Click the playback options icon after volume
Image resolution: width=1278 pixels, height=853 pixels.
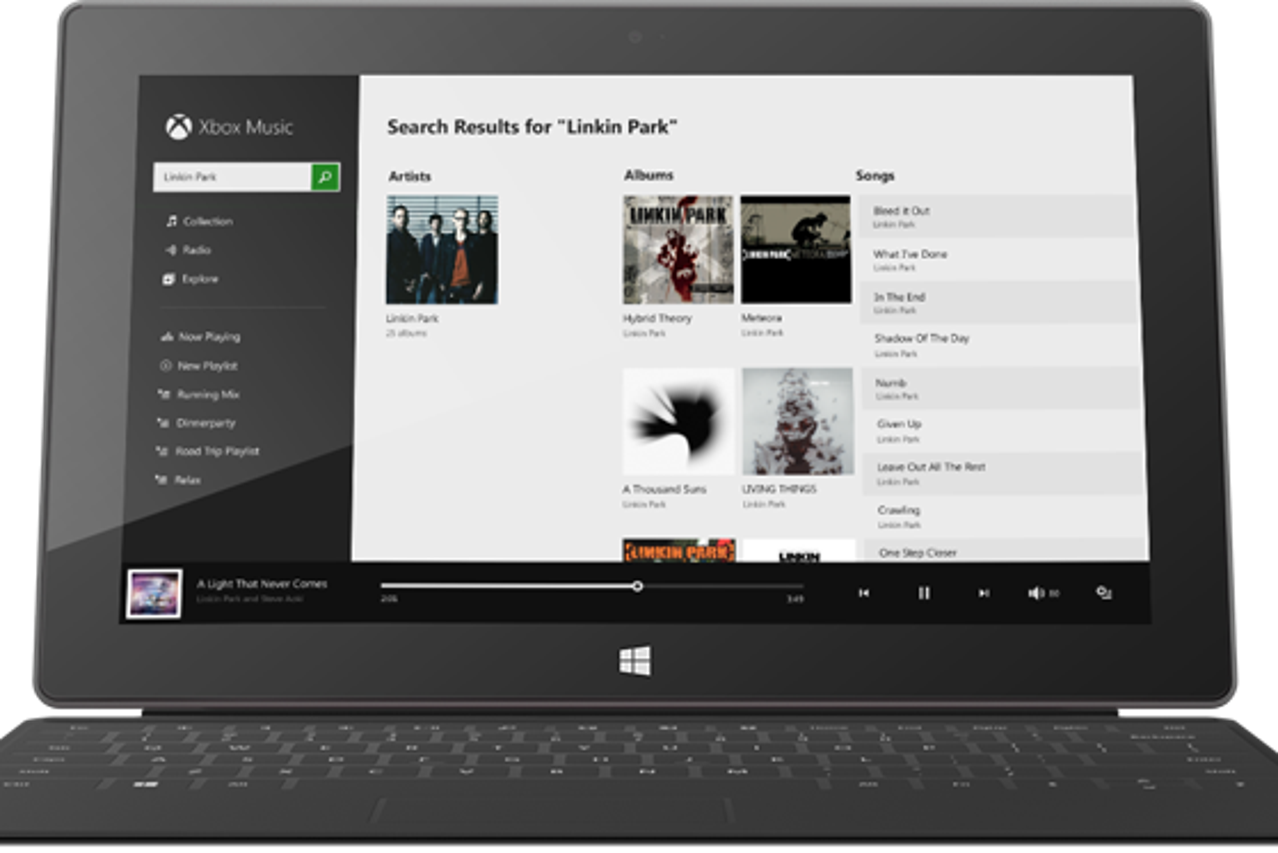point(1104,593)
